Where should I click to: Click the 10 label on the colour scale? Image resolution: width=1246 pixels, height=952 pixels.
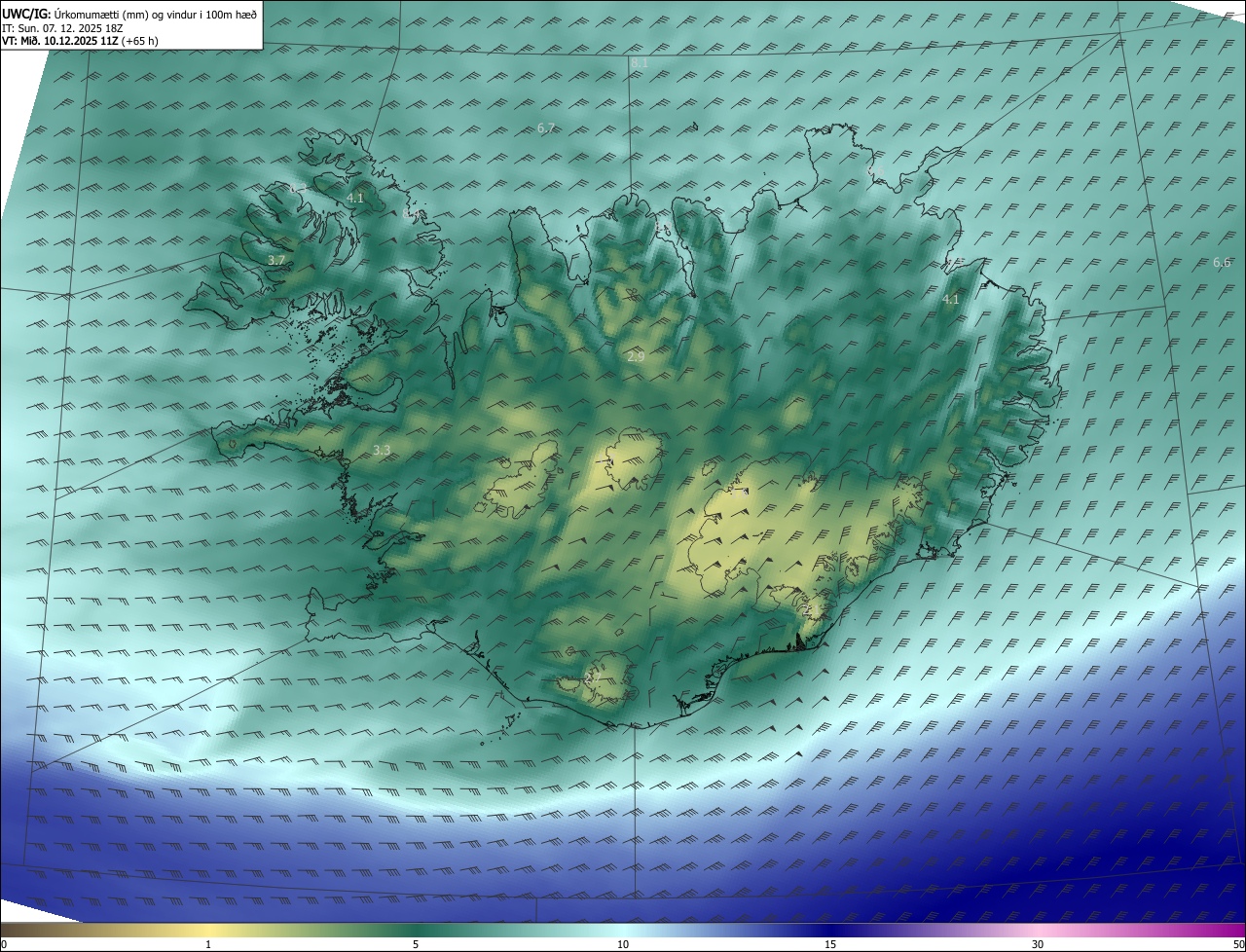[x=623, y=944]
